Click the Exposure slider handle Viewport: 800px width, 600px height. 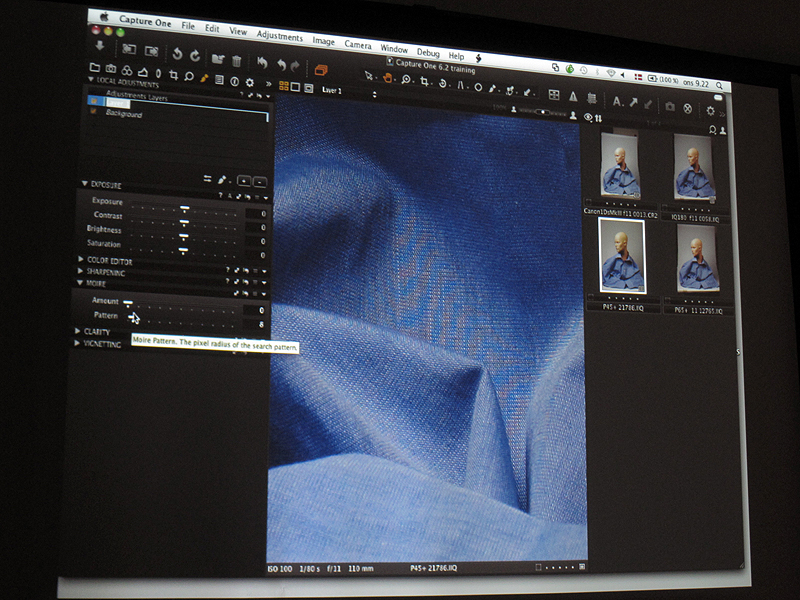(185, 209)
